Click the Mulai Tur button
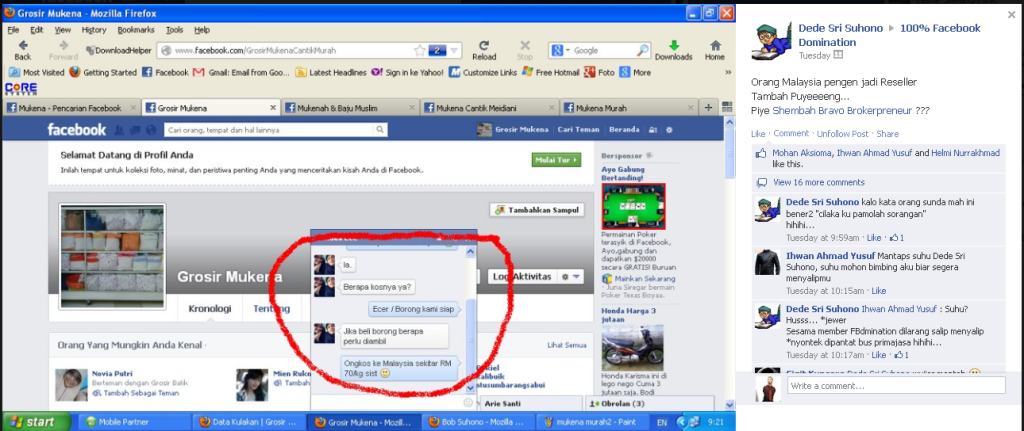Image resolution: width=1024 pixels, height=431 pixels. point(556,159)
